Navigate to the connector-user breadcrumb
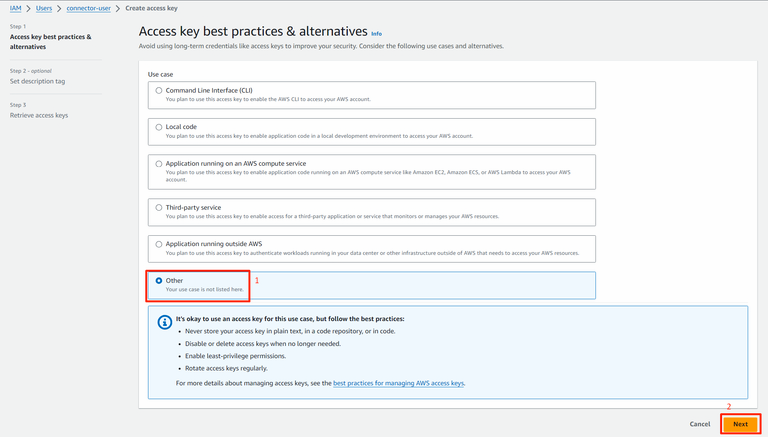The image size is (768, 437). [88, 7]
